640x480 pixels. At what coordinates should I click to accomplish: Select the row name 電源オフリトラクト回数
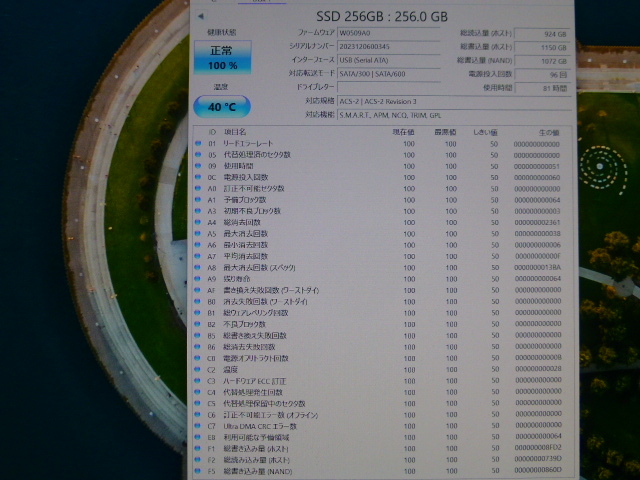[x=256, y=358]
